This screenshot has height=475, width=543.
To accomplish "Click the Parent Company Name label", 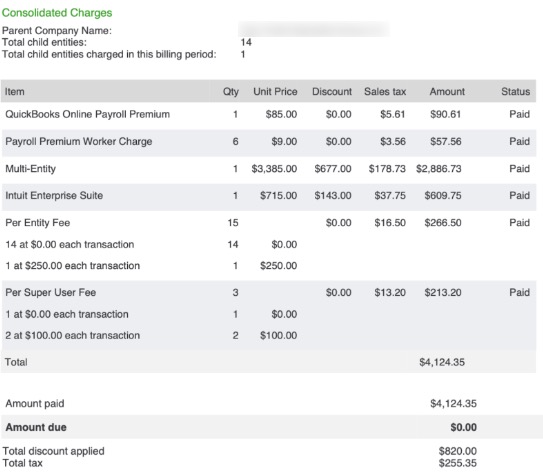I will coord(57,30).
